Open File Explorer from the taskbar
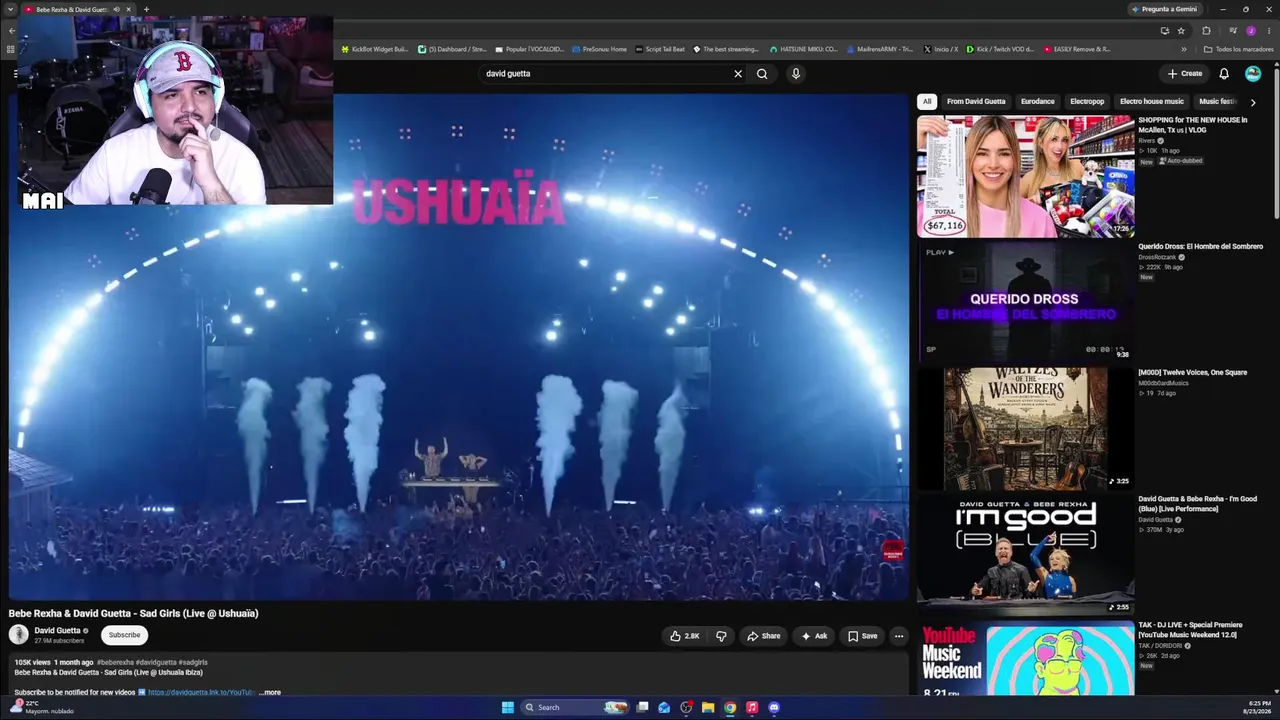The width and height of the screenshot is (1280, 720). click(708, 707)
